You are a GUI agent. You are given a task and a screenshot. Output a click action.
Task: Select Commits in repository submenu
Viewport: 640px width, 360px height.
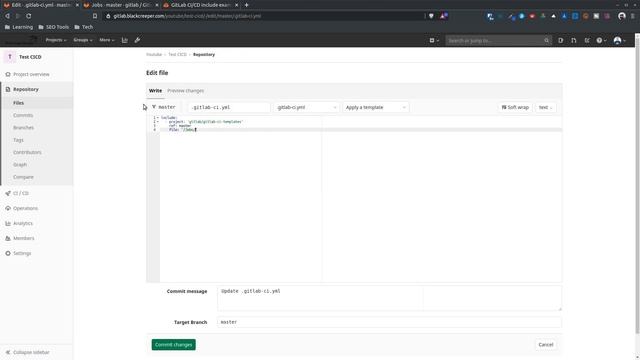pyautogui.click(x=23, y=115)
